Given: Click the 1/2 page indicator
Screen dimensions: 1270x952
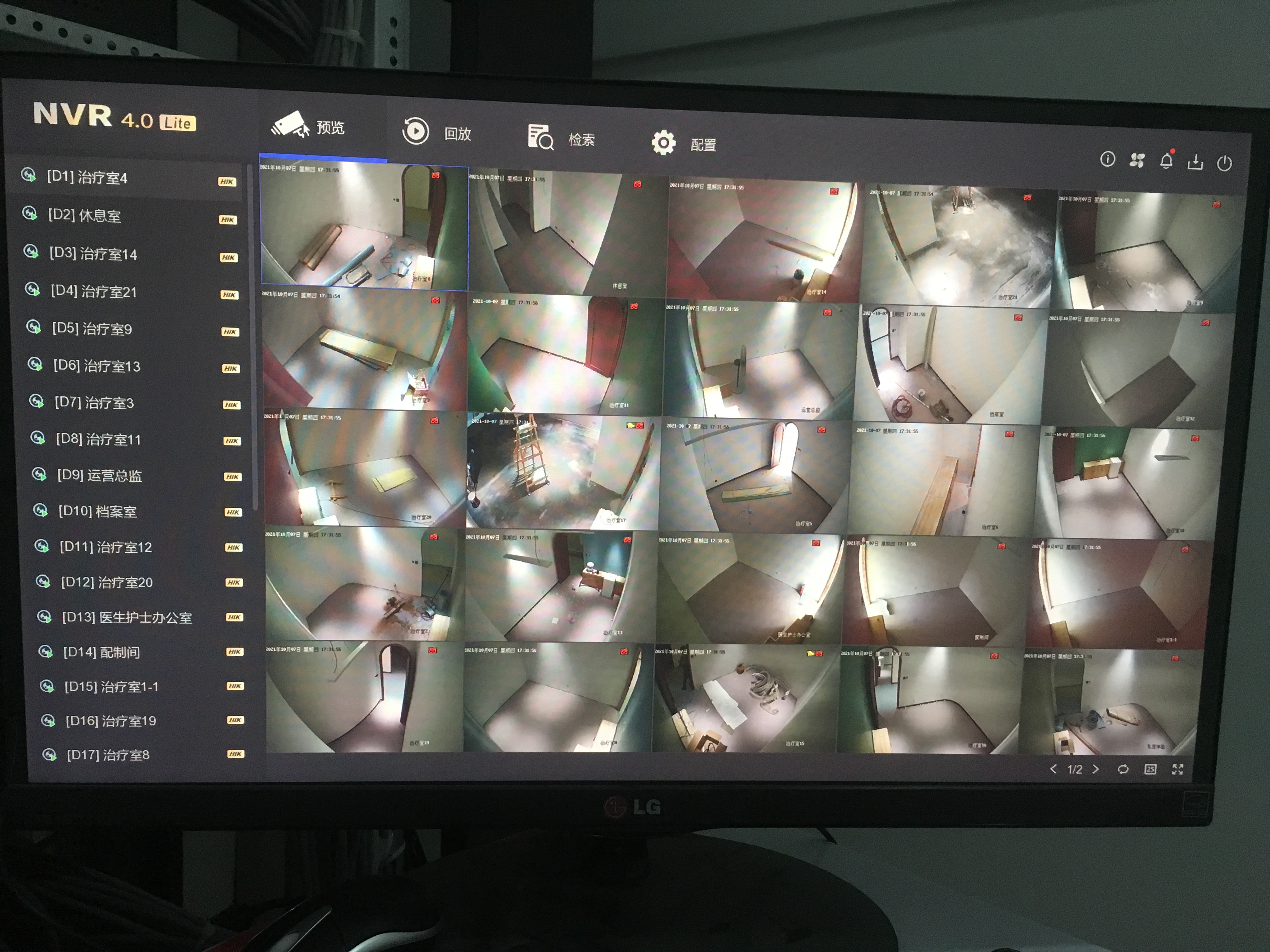Looking at the screenshot, I should tap(1074, 769).
